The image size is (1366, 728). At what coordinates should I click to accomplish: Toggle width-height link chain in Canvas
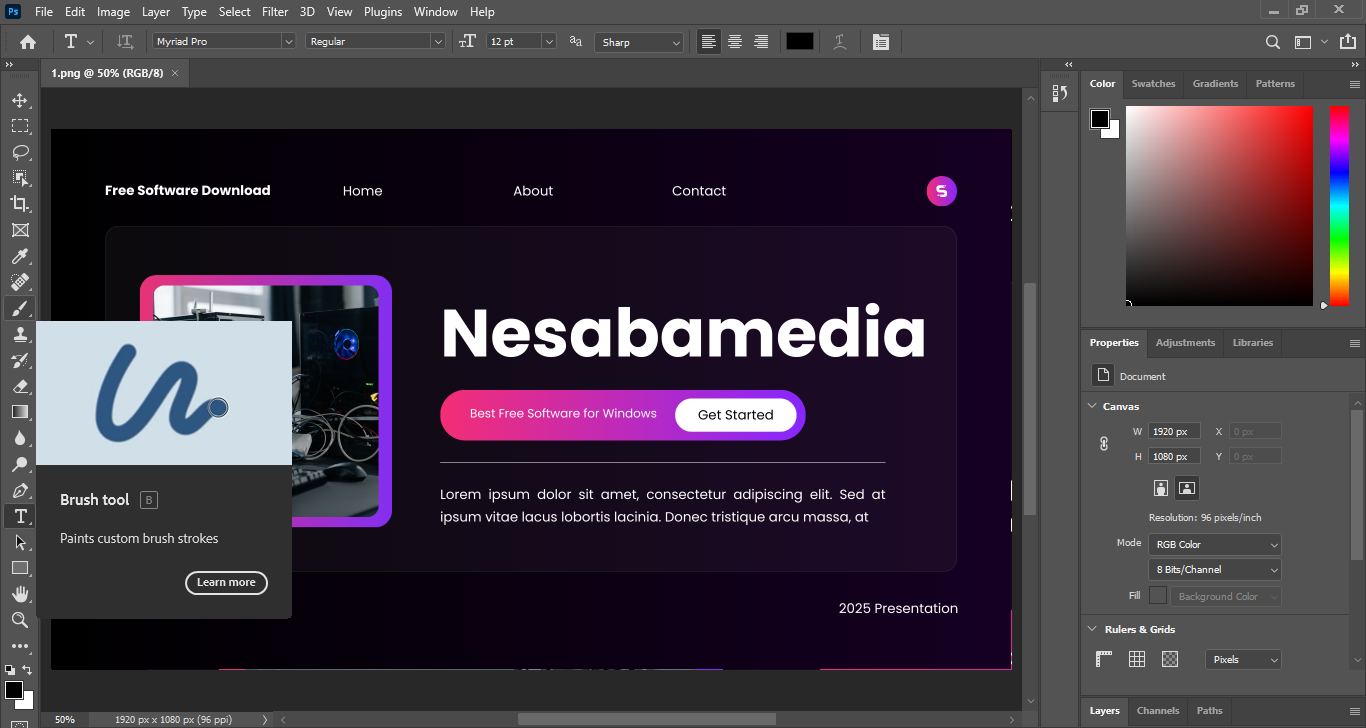click(1104, 444)
